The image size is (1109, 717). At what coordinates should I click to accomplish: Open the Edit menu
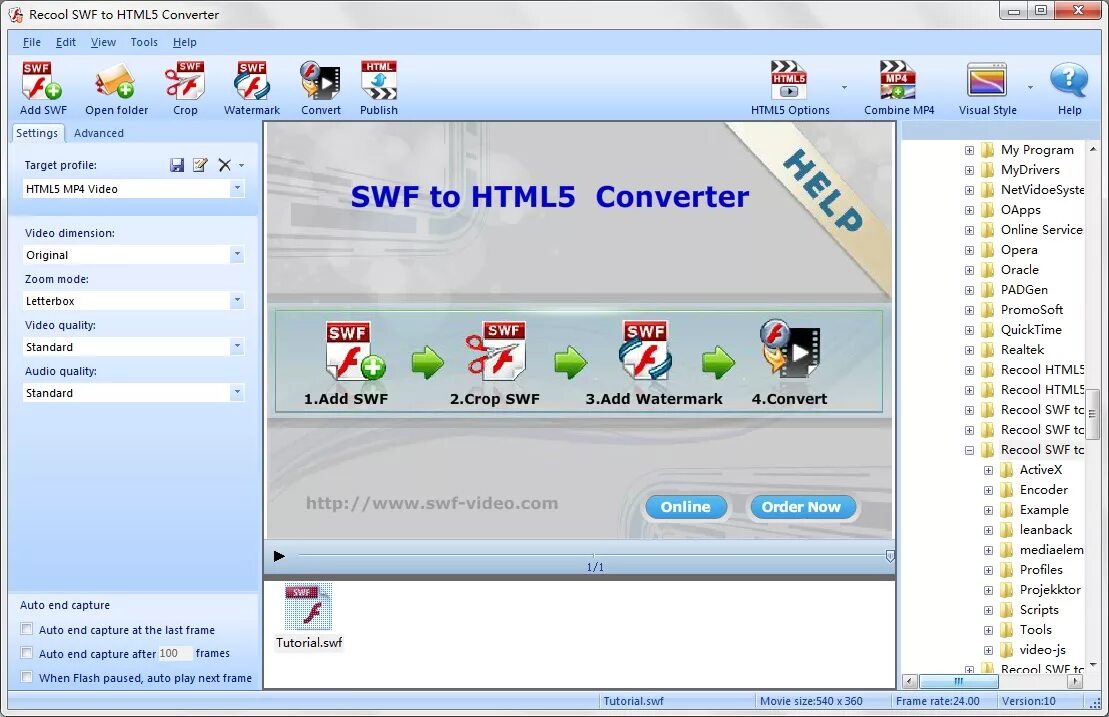[66, 42]
